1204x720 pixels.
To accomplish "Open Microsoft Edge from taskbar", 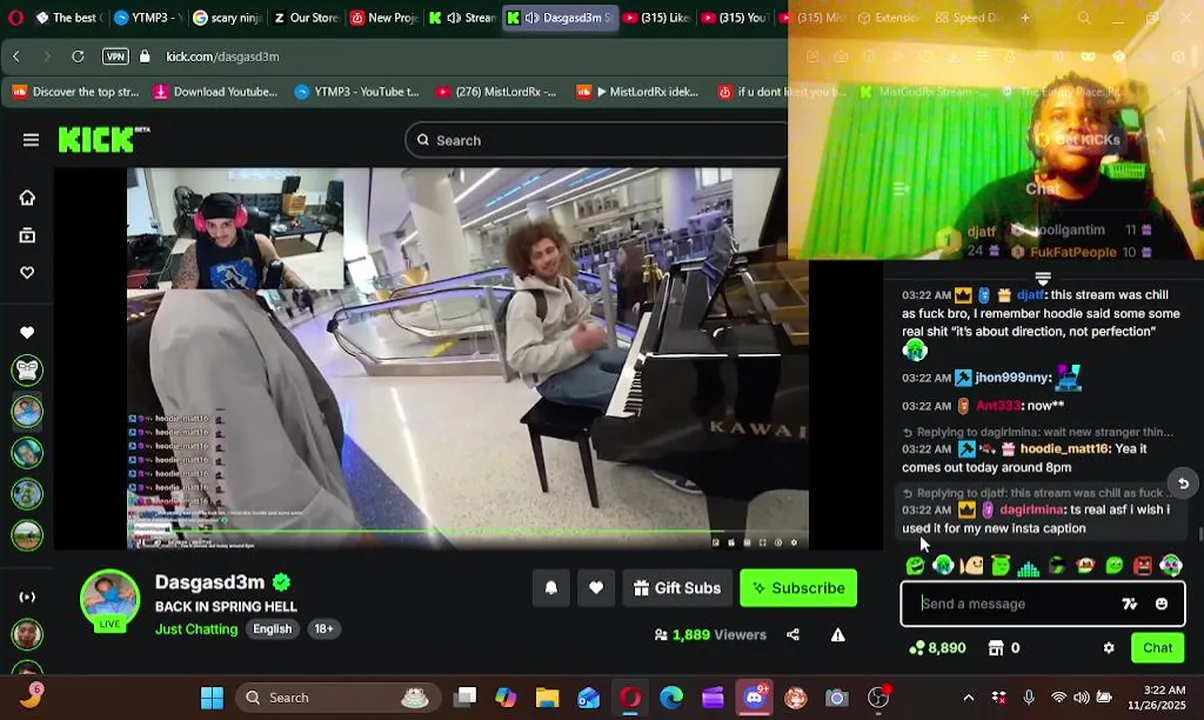I will tap(671, 698).
